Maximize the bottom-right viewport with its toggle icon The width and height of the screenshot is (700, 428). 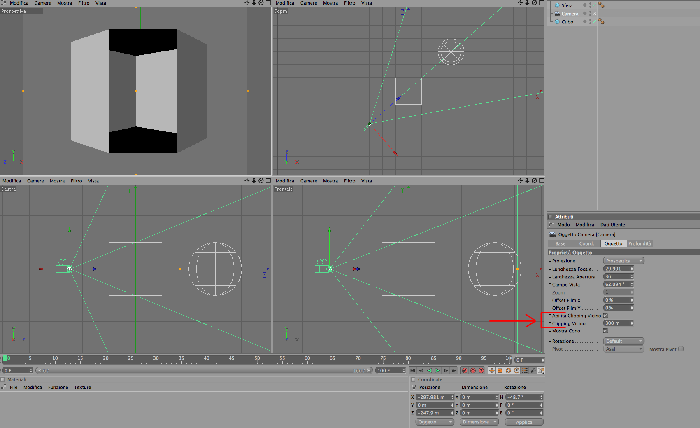pos(541,181)
